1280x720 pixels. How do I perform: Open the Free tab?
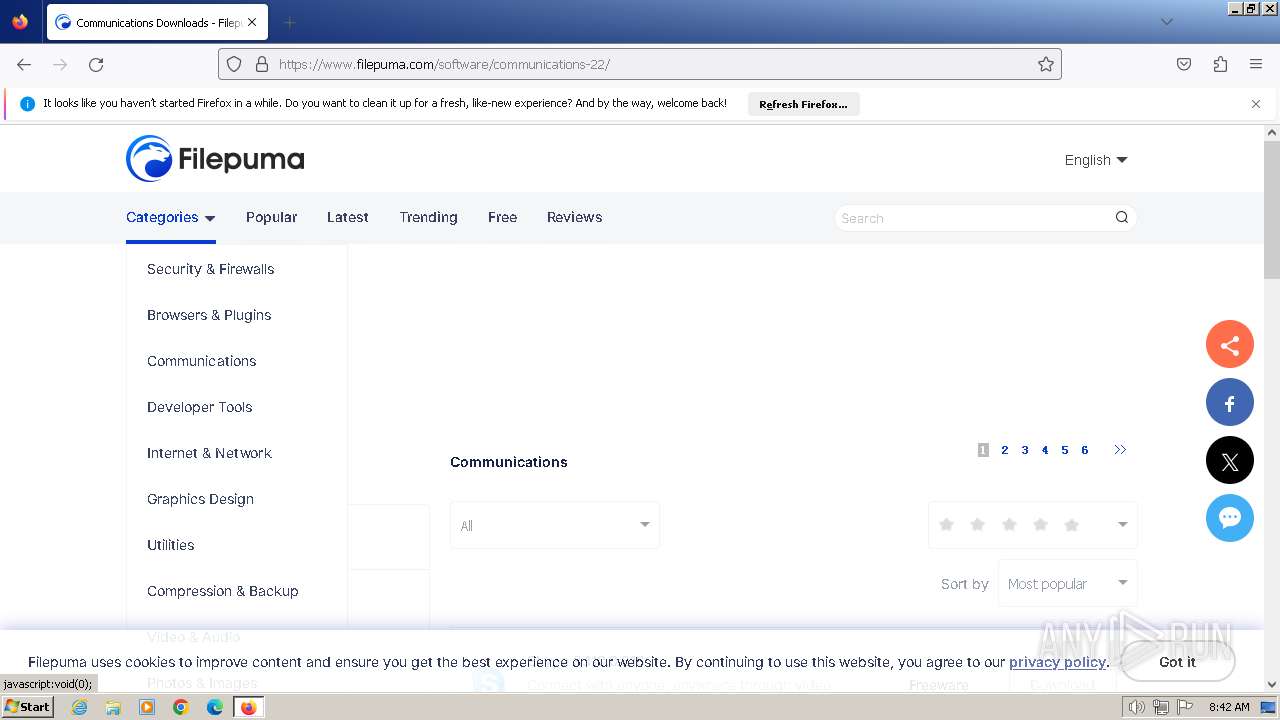coord(502,217)
